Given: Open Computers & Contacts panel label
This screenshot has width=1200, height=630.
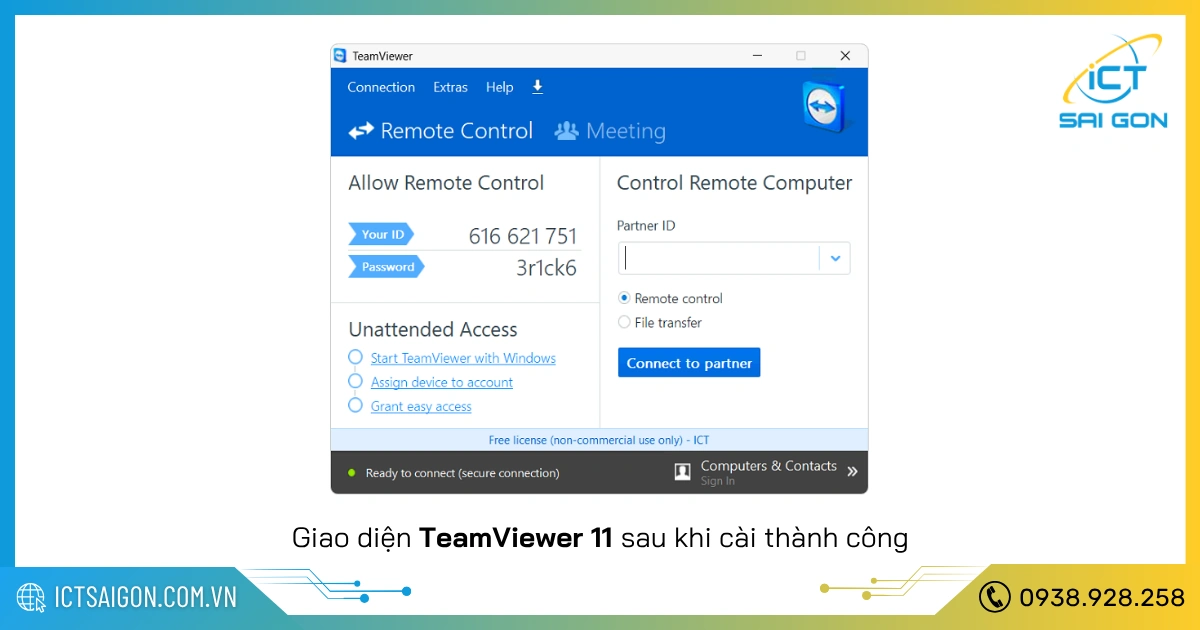Looking at the screenshot, I should (x=769, y=466).
